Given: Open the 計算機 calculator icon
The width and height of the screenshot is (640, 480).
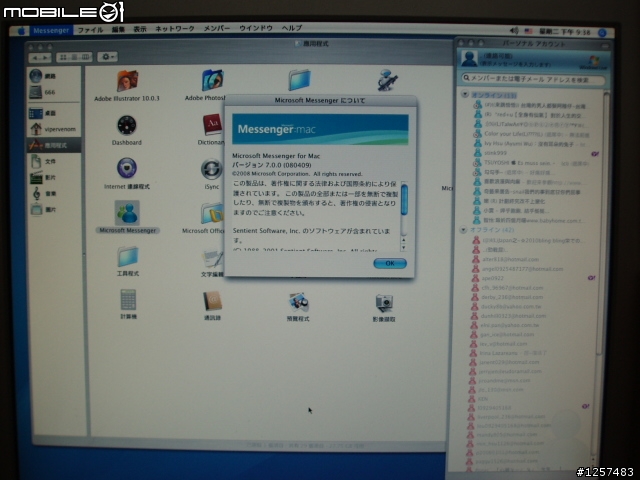Looking at the screenshot, I should [128, 300].
